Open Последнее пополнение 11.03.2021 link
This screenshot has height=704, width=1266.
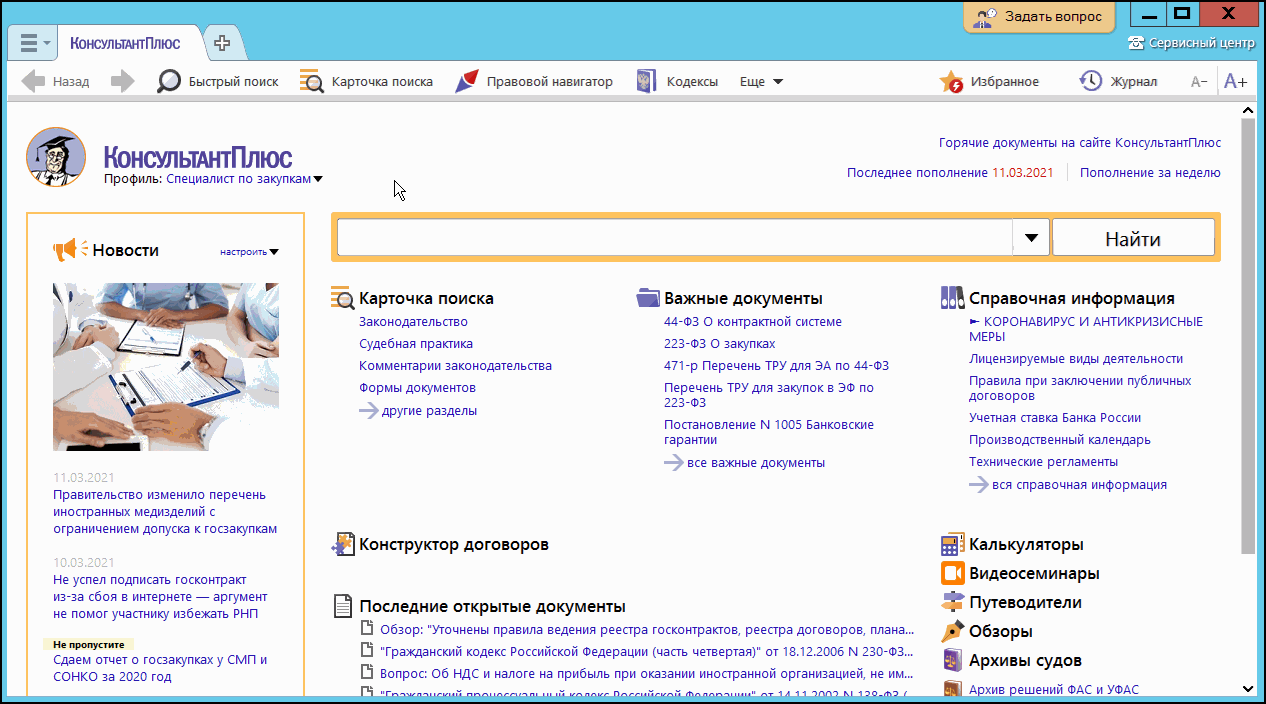pyautogui.click(x=950, y=173)
